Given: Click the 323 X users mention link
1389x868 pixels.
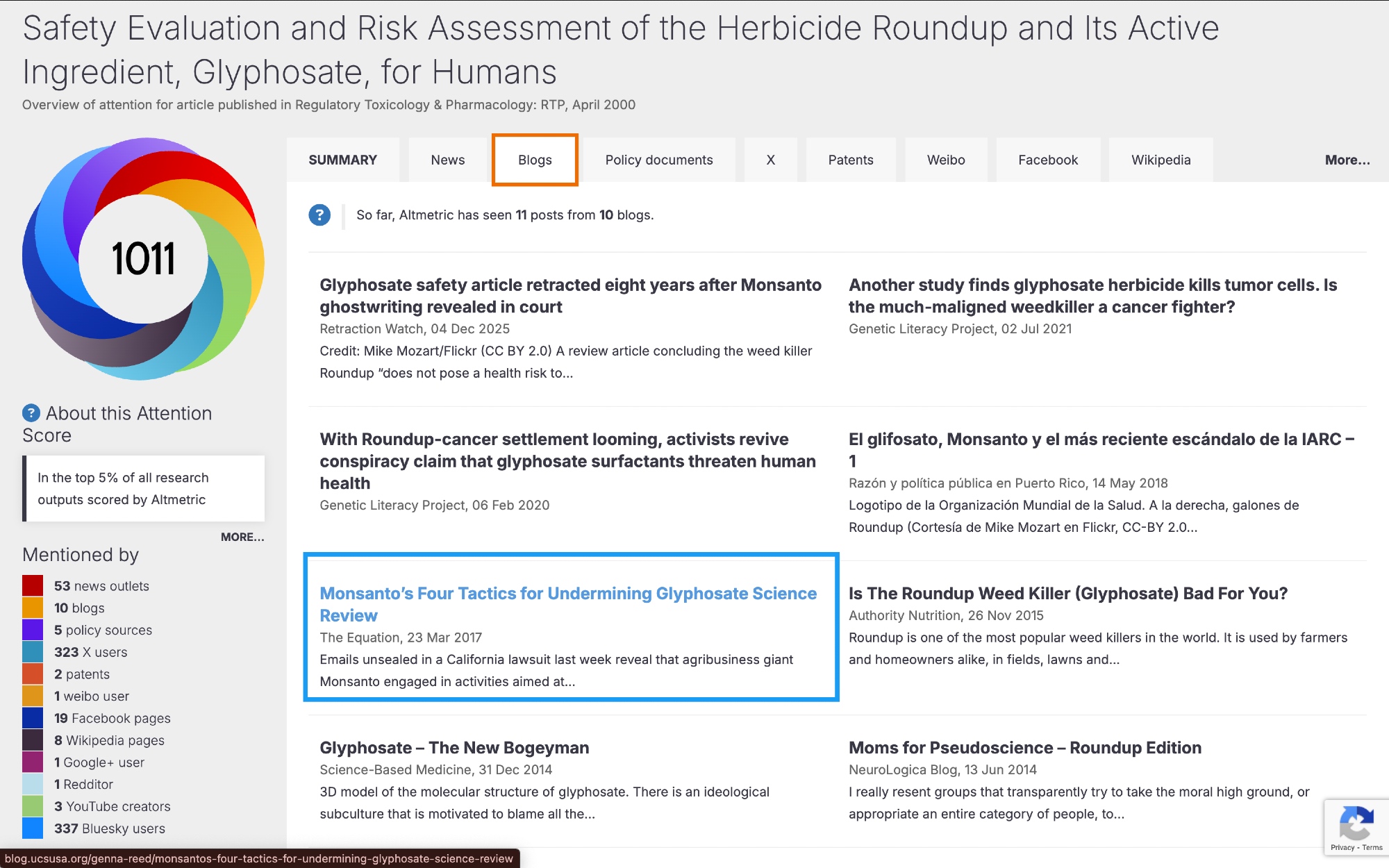Looking at the screenshot, I should 91,652.
